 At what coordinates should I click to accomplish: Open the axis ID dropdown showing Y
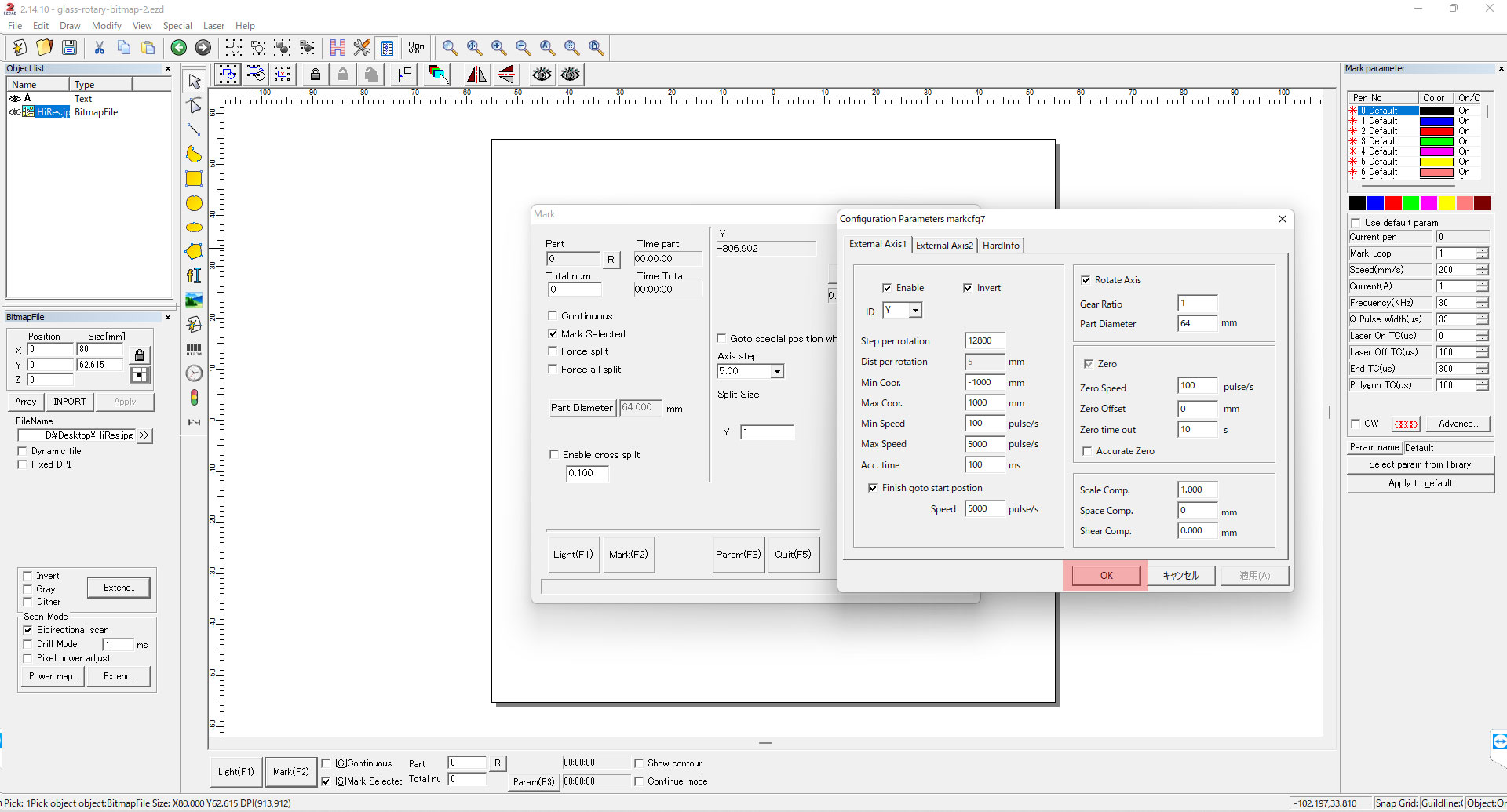click(914, 311)
